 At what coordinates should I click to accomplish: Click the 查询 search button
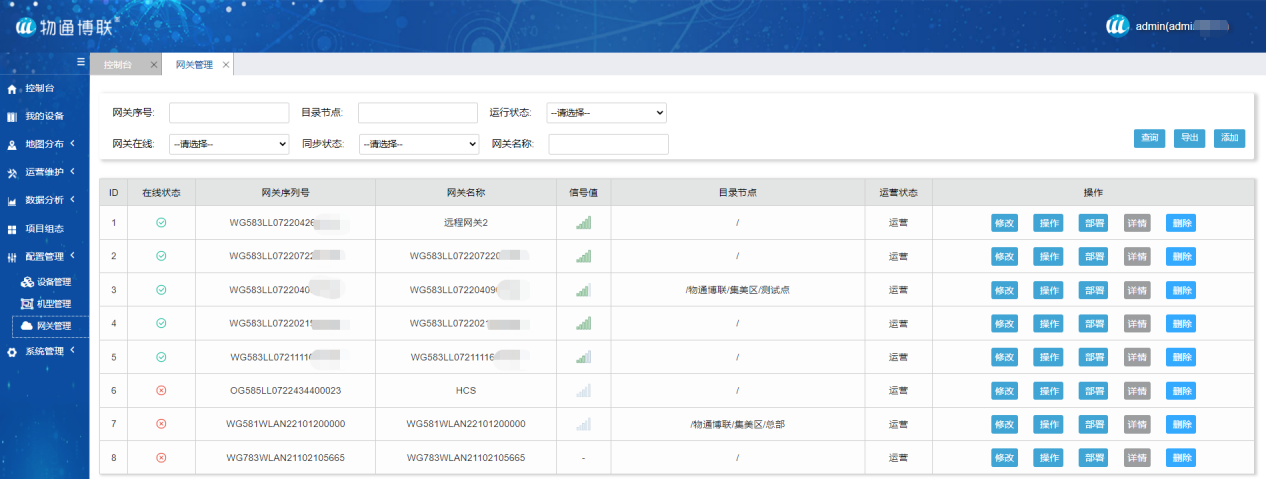pos(1149,138)
